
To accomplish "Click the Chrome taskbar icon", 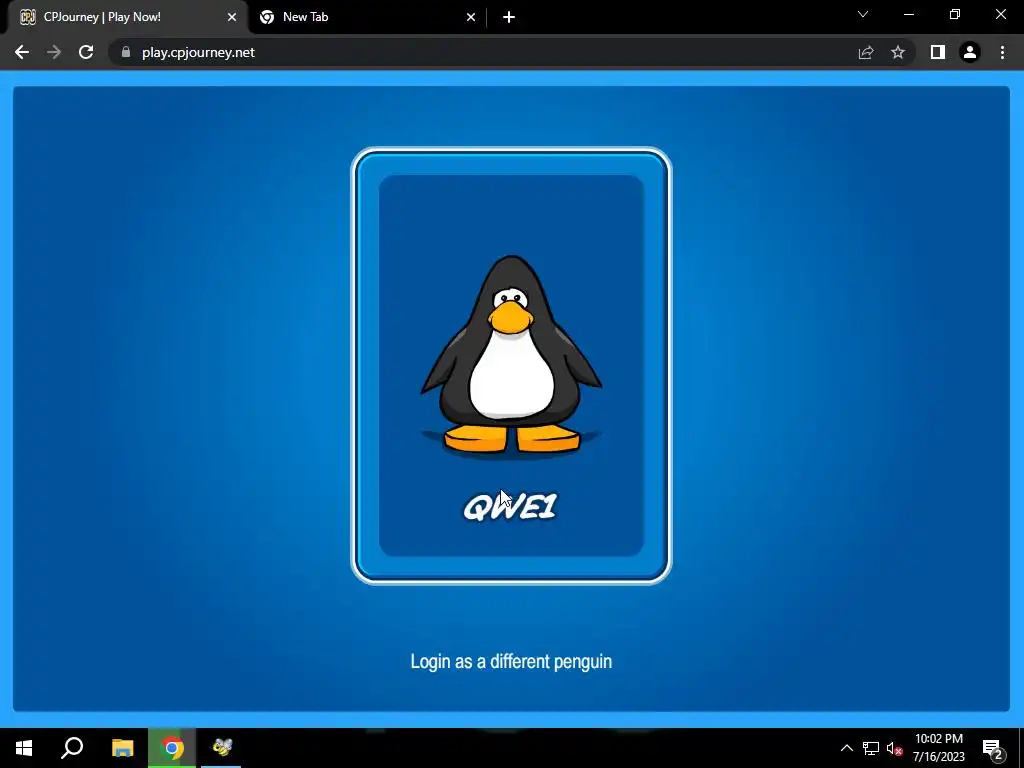I will [x=172, y=748].
